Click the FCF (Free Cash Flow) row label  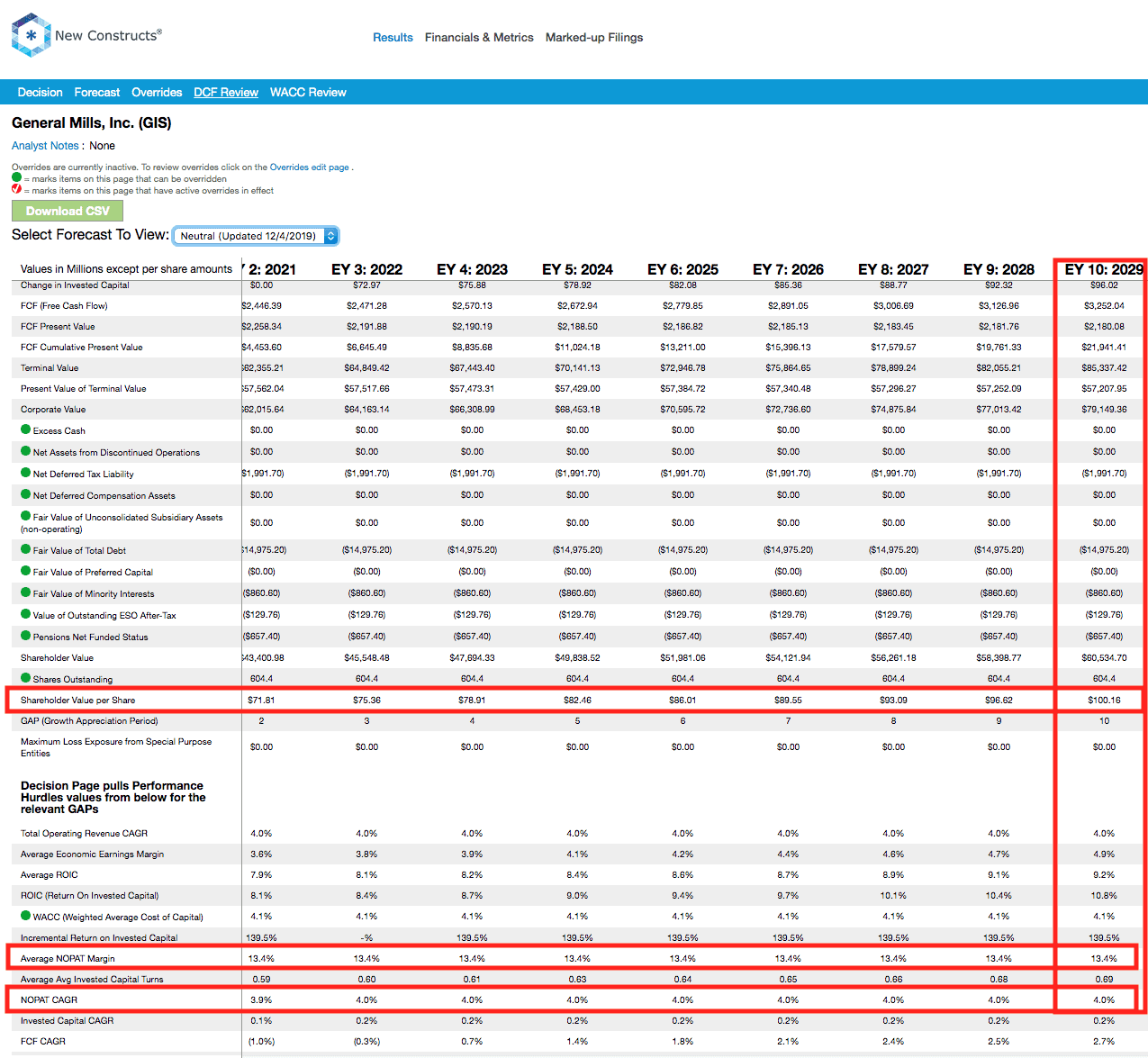click(64, 305)
